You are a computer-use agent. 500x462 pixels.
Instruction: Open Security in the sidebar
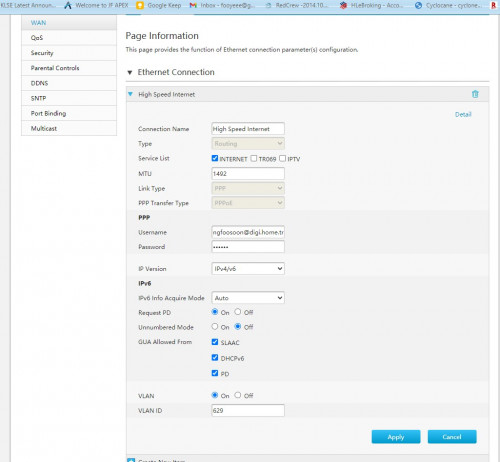point(69,53)
